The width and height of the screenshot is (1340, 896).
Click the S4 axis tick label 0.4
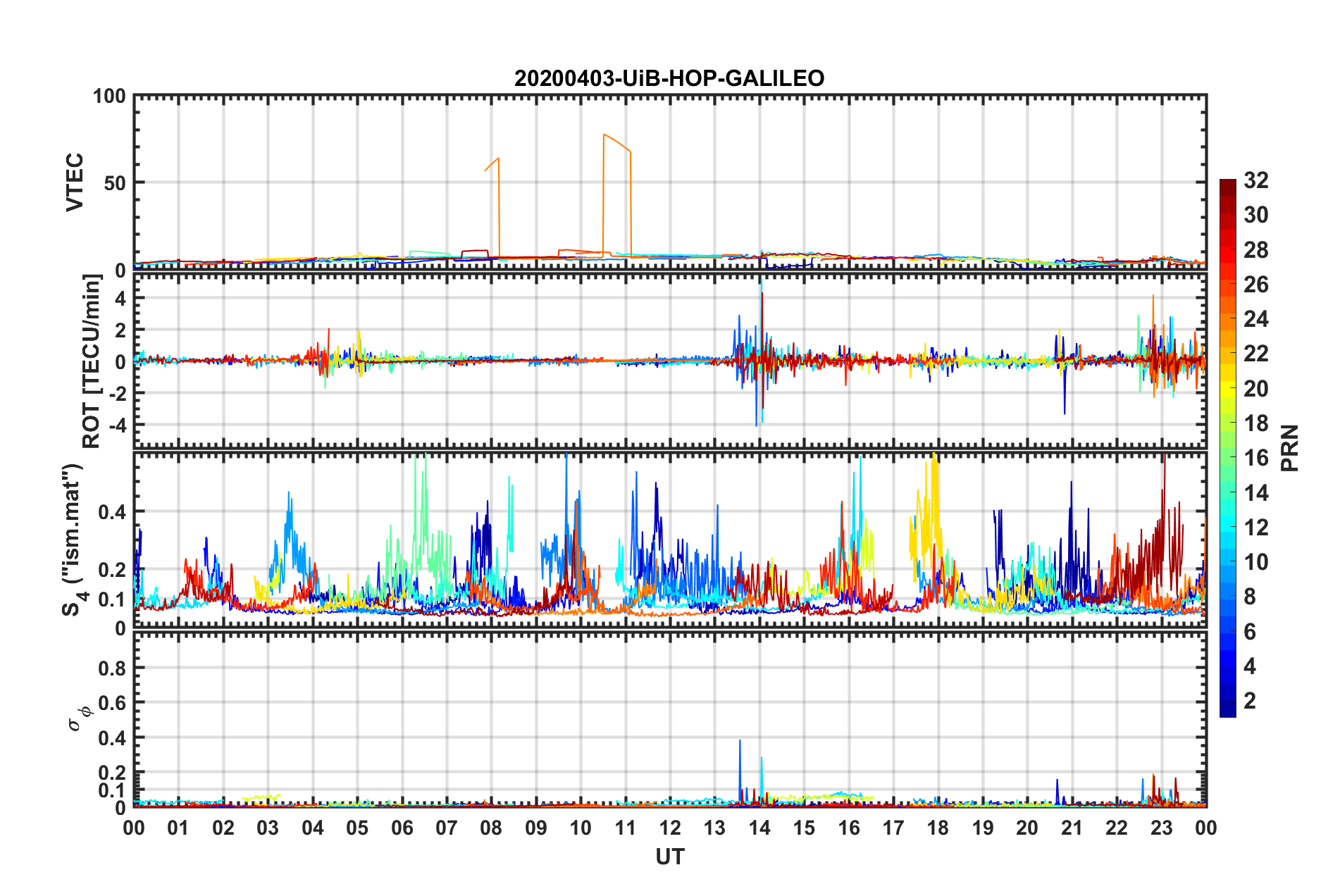click(x=113, y=512)
